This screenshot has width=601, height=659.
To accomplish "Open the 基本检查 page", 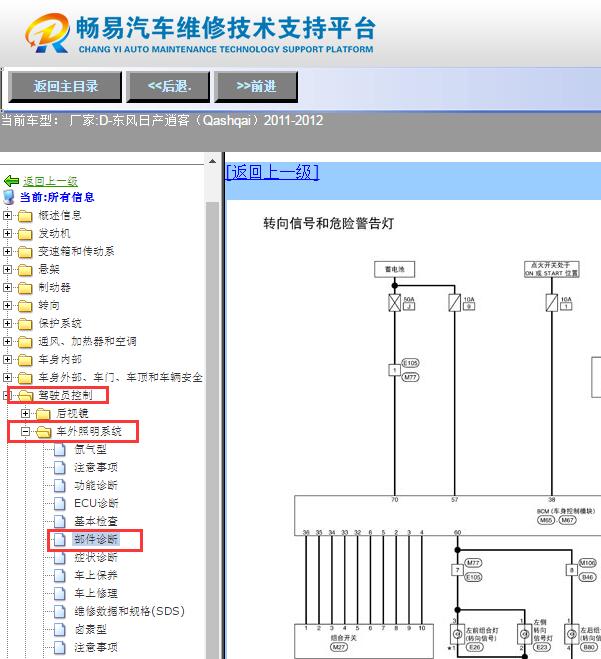I will 96,521.
